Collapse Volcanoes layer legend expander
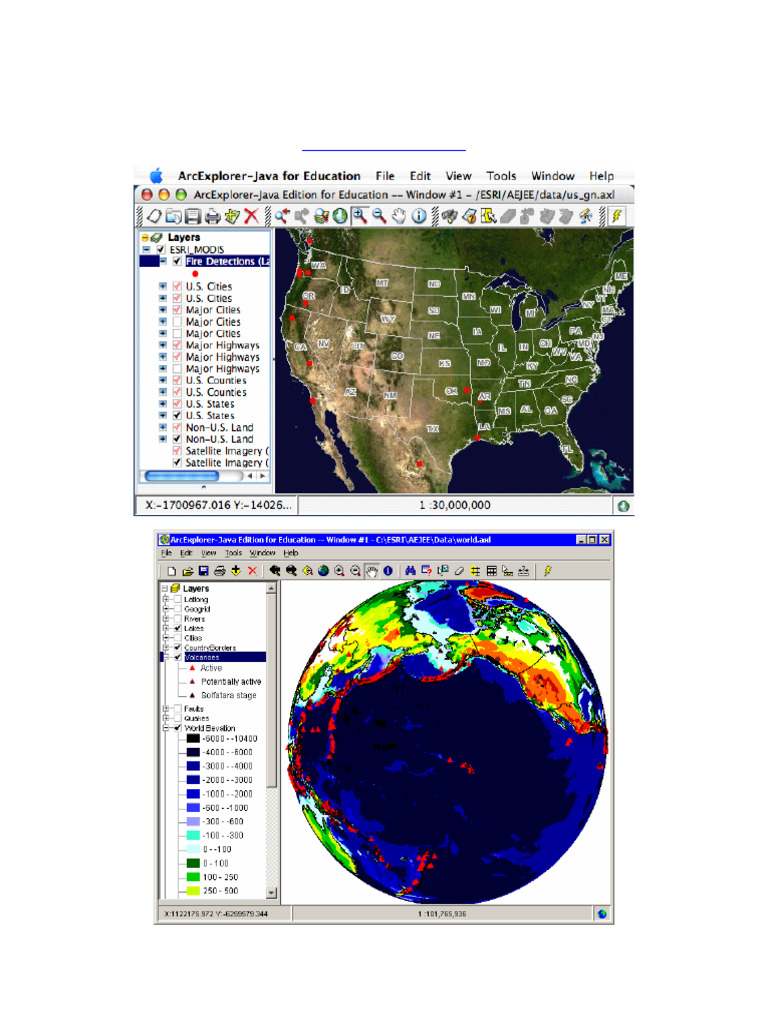768x1024 pixels. (x=166, y=658)
